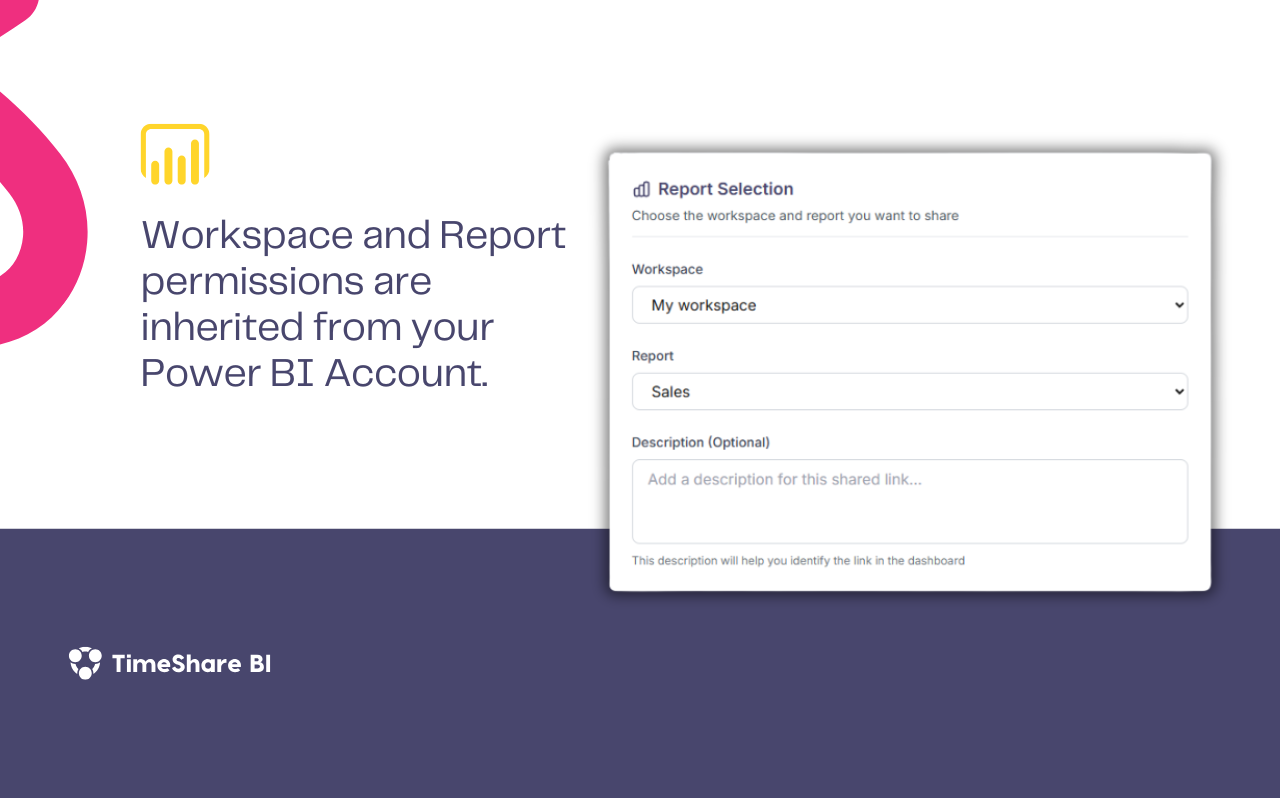Click the 'This description will help you identify' hint
This screenshot has width=1280, height=800.
(798, 561)
